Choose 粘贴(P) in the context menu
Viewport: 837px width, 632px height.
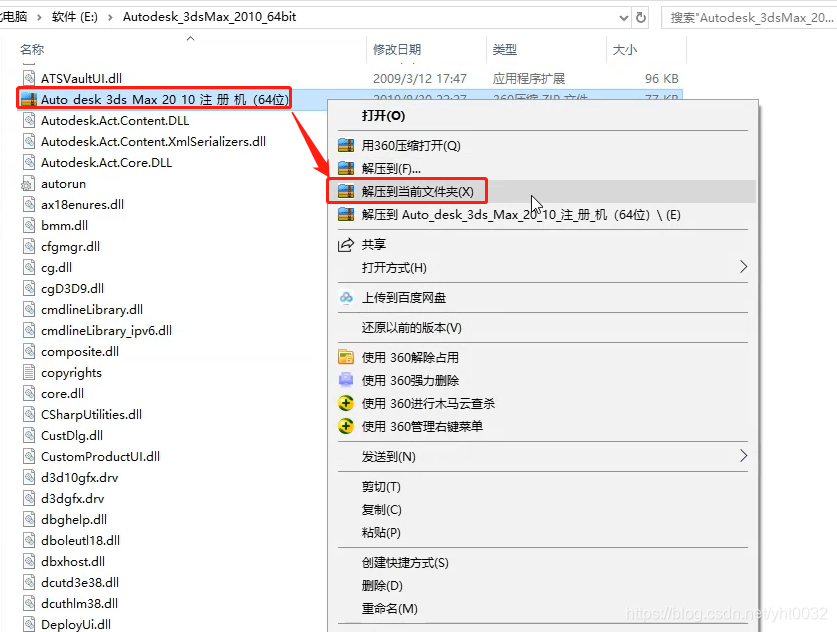coord(543,532)
